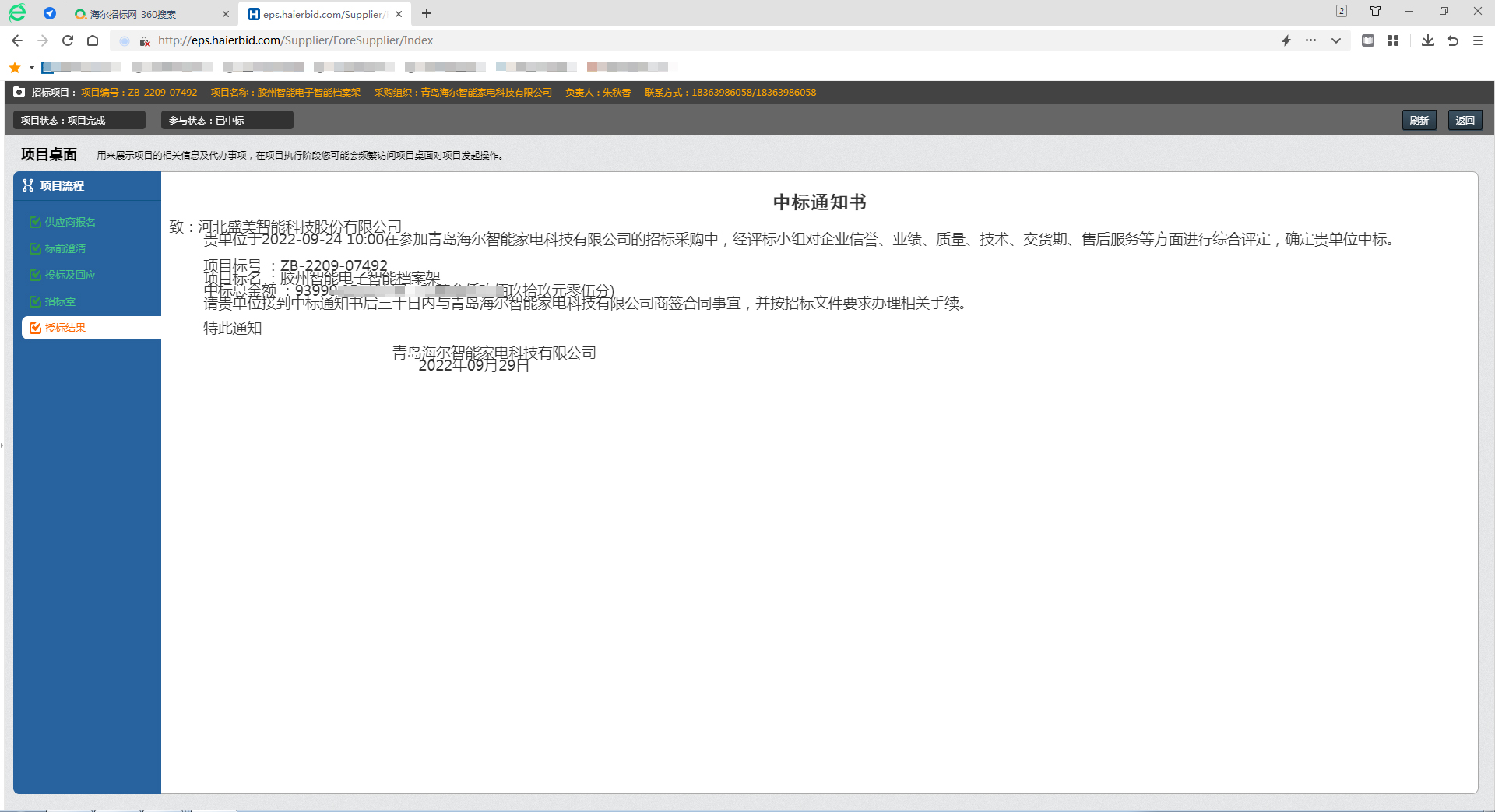
Task: Click the insecure site lock icon
Action: [145, 40]
